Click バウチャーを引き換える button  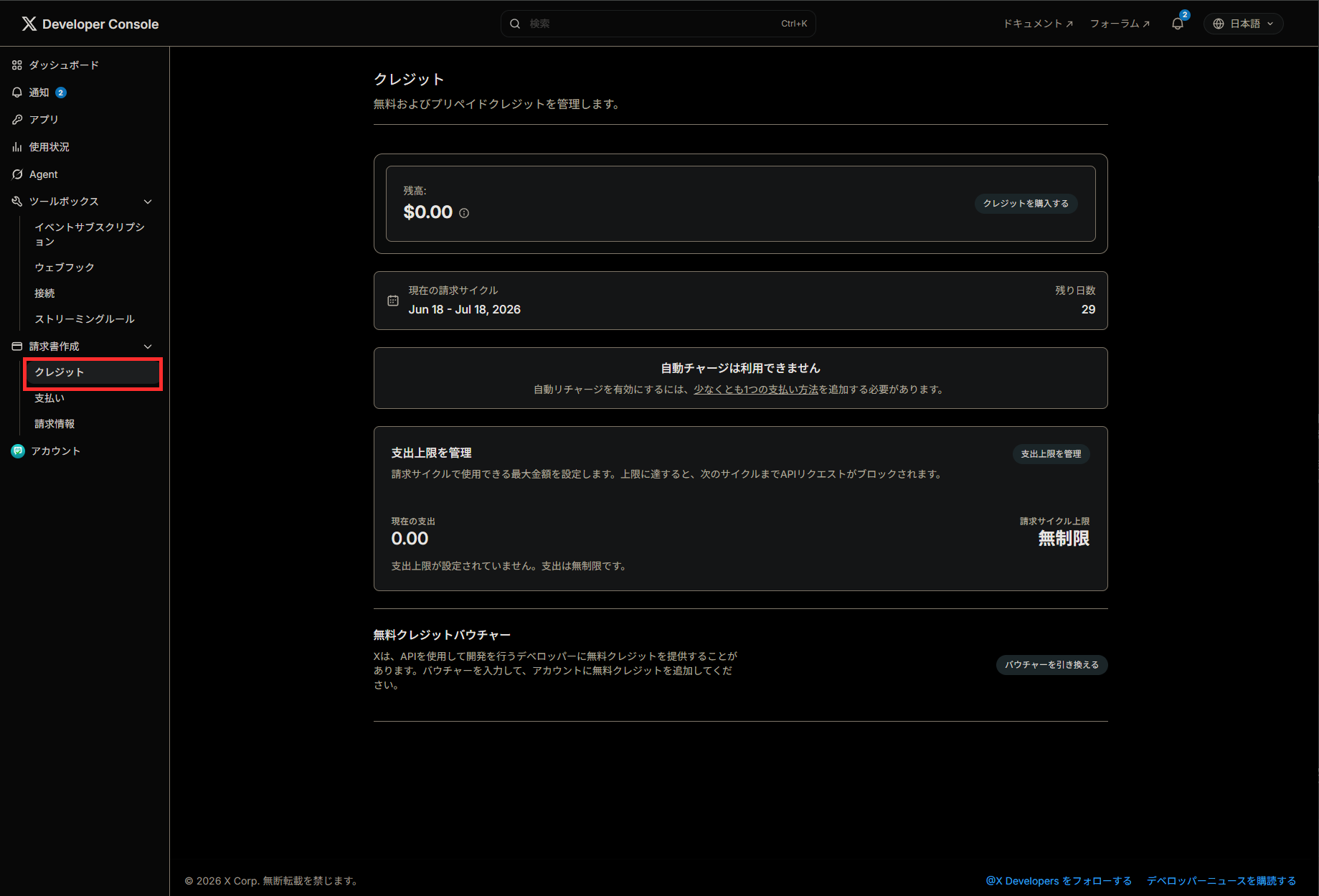[x=1051, y=665]
